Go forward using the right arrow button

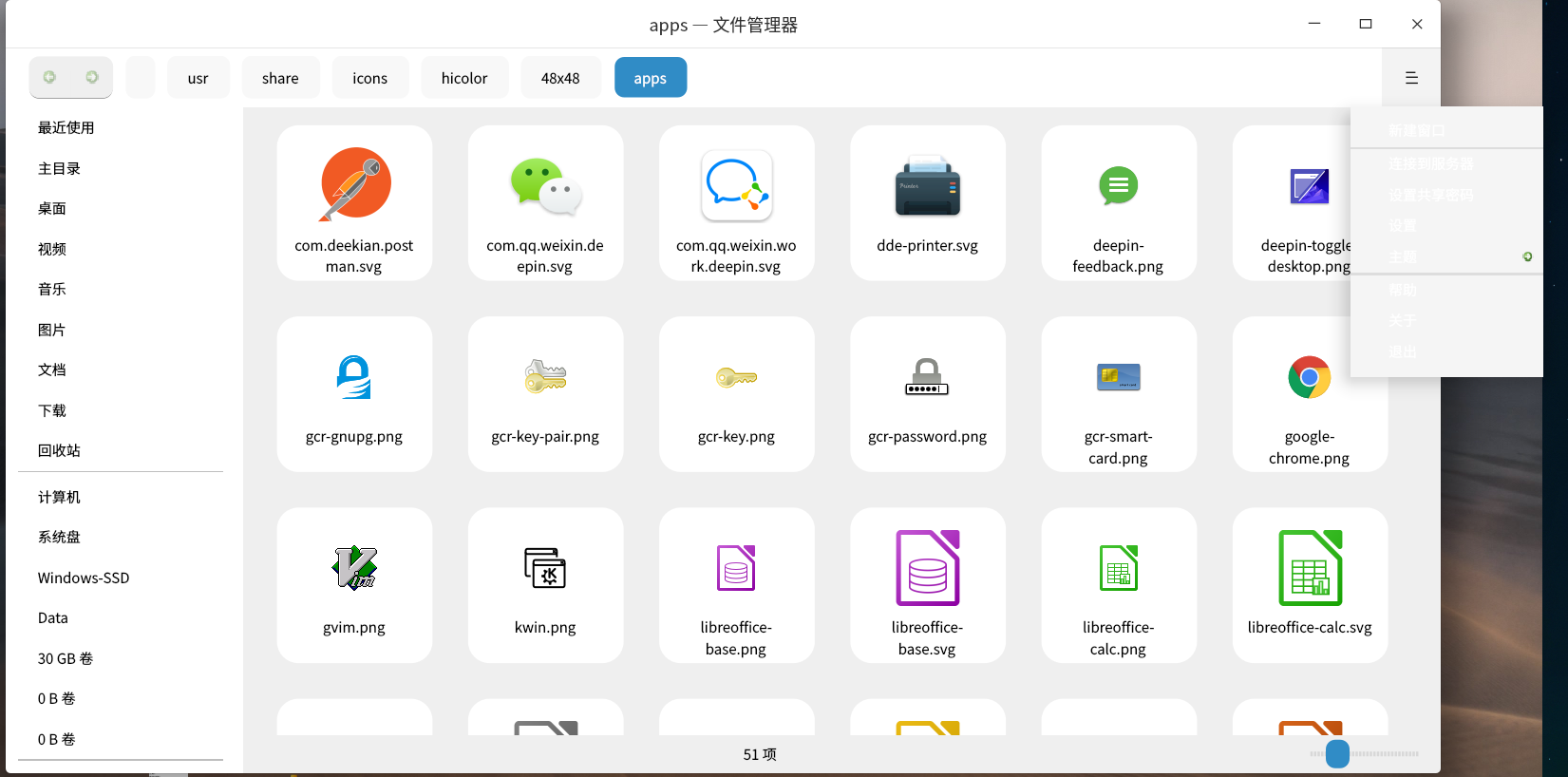click(92, 77)
